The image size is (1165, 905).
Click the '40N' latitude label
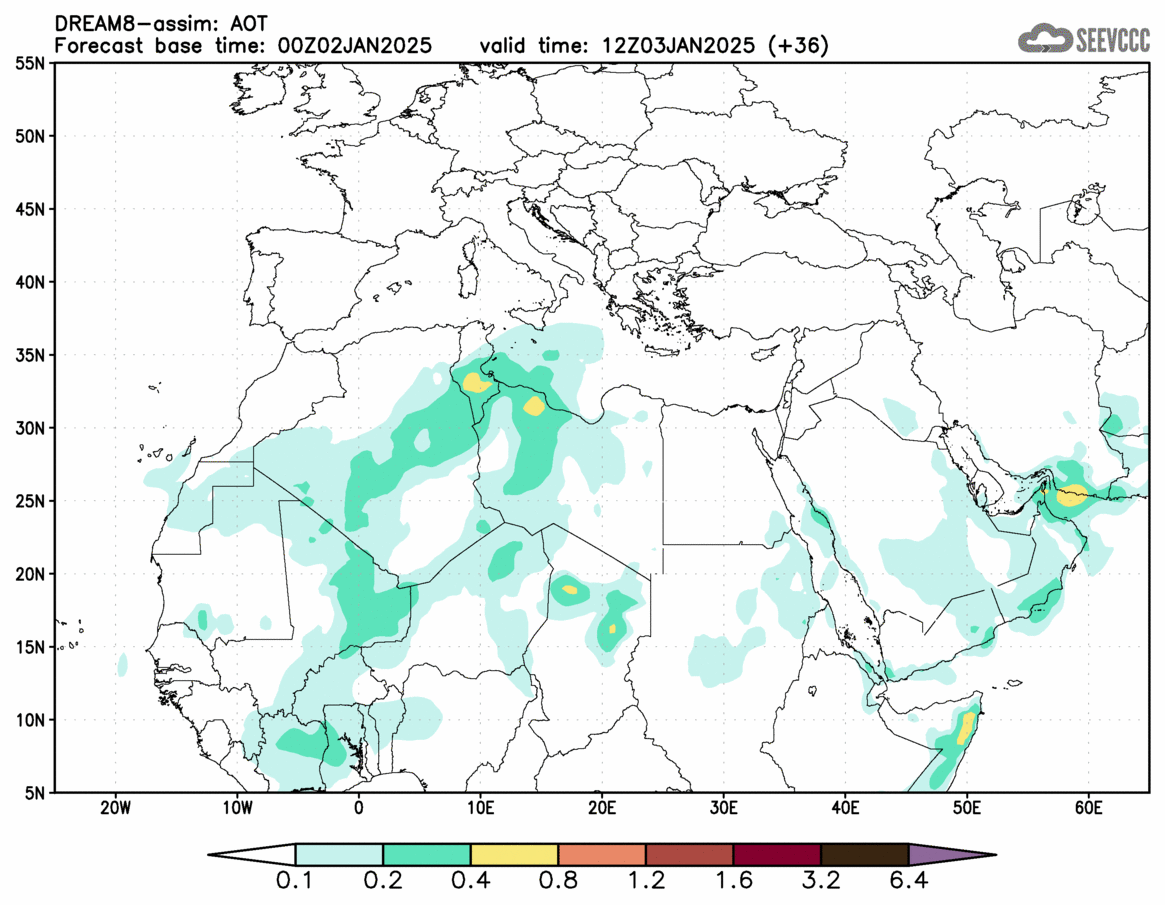30,282
